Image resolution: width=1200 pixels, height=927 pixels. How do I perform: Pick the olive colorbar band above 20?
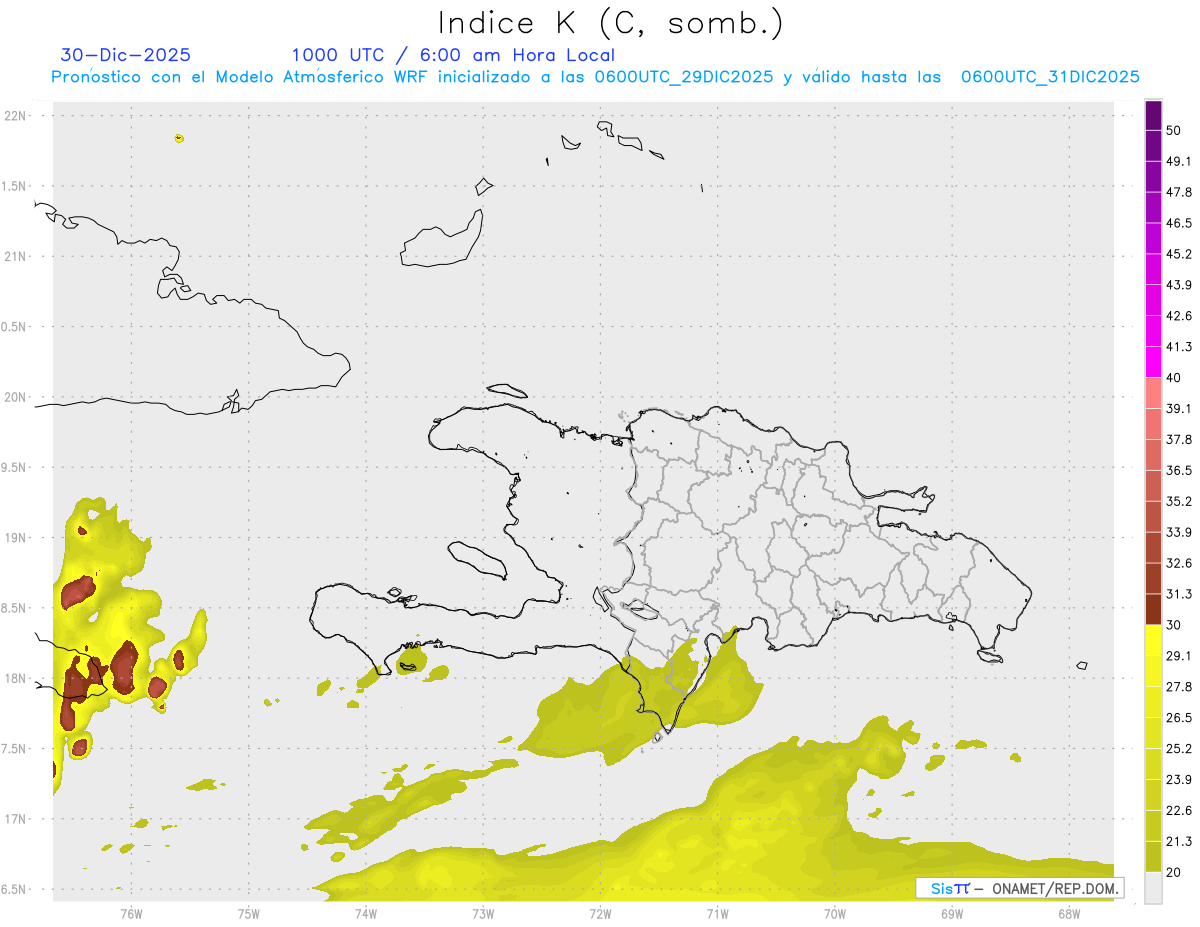(1154, 857)
